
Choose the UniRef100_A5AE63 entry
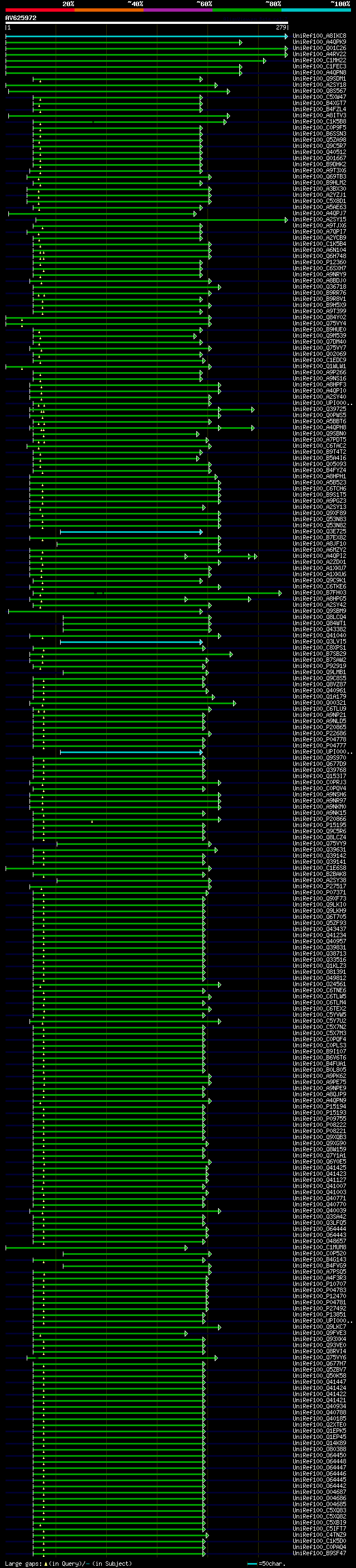319,207
